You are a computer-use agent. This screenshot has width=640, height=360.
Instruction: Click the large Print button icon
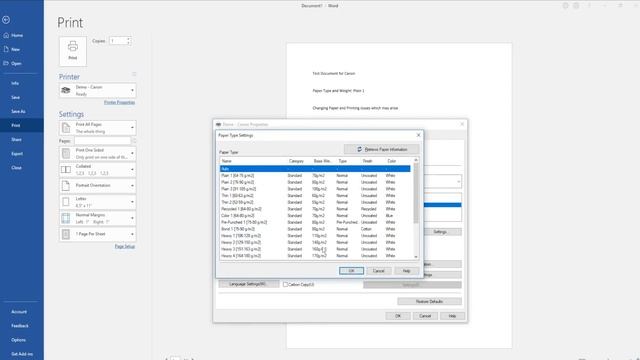tap(73, 51)
